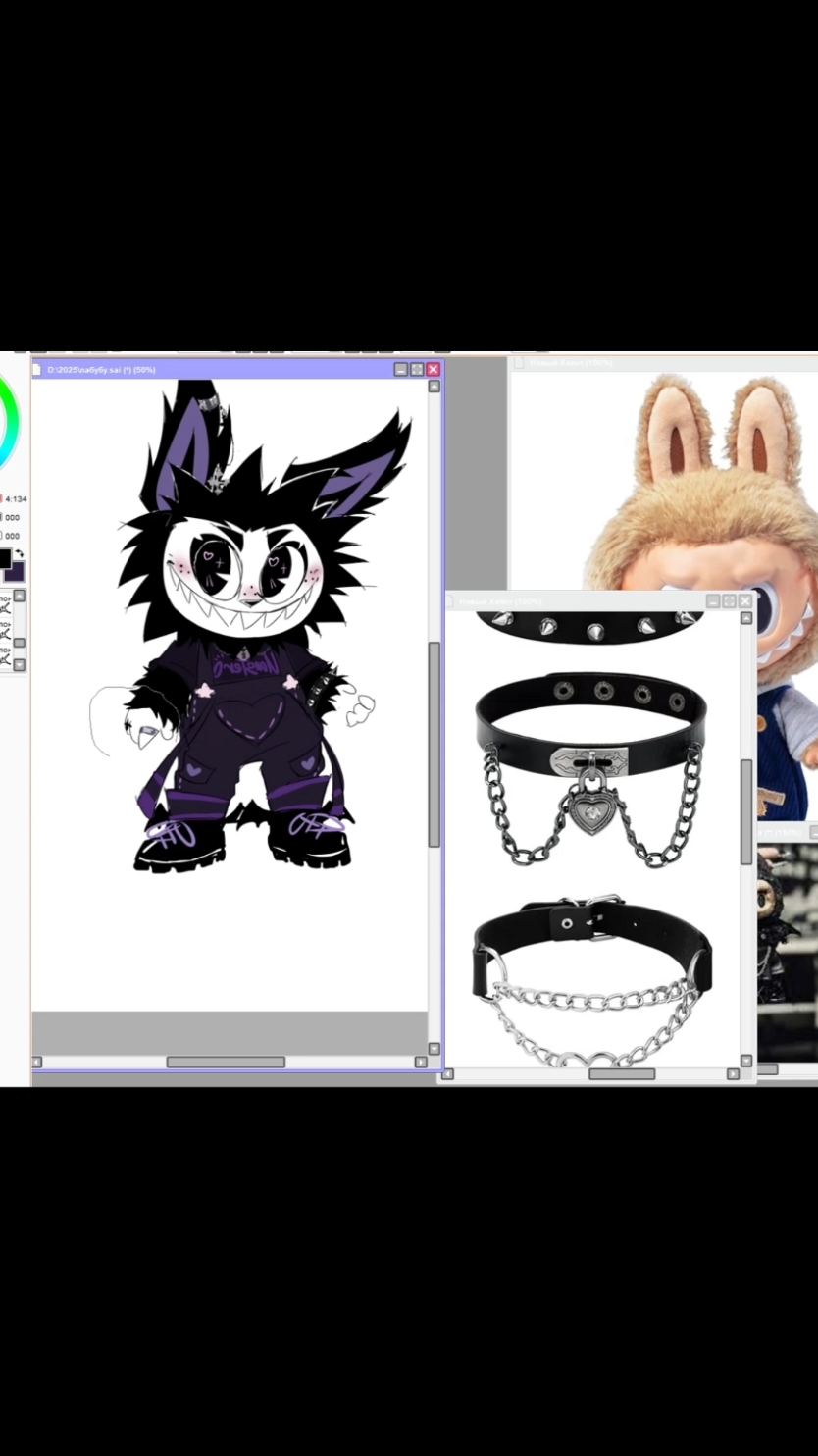Click document icon of Labubu plush window
The image size is (818, 1456).
click(520, 363)
